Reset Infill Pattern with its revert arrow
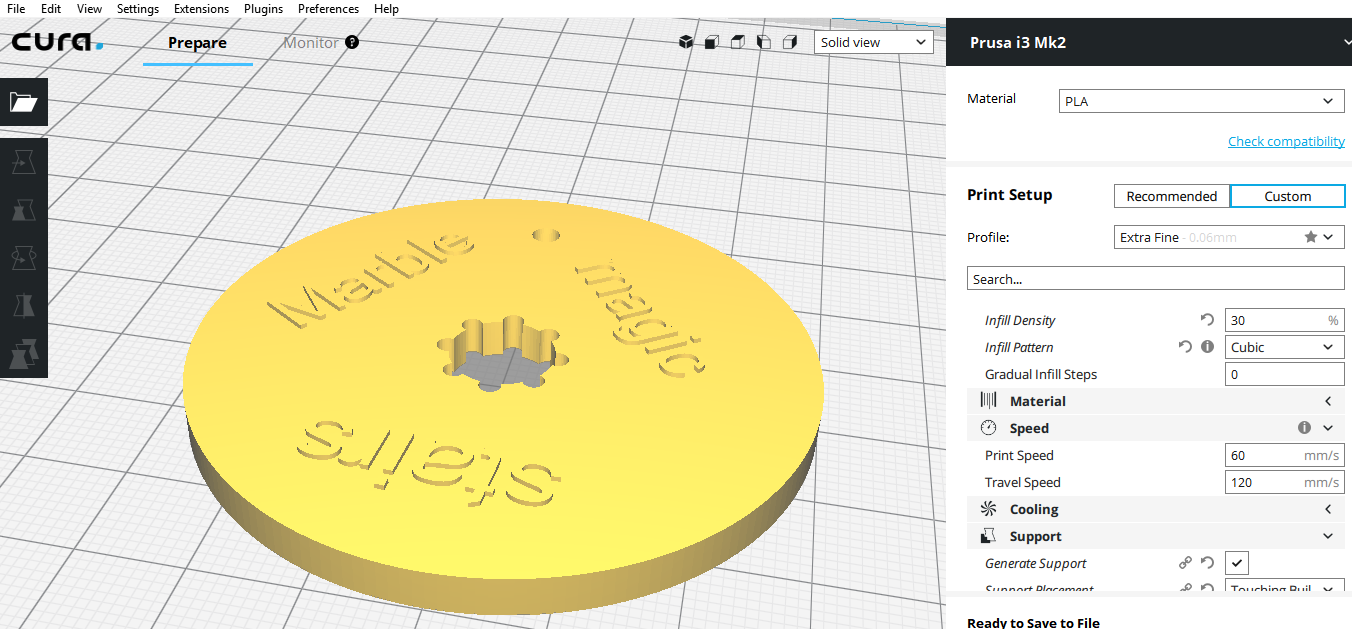Viewport: 1352px width, 629px height. pyautogui.click(x=1185, y=347)
